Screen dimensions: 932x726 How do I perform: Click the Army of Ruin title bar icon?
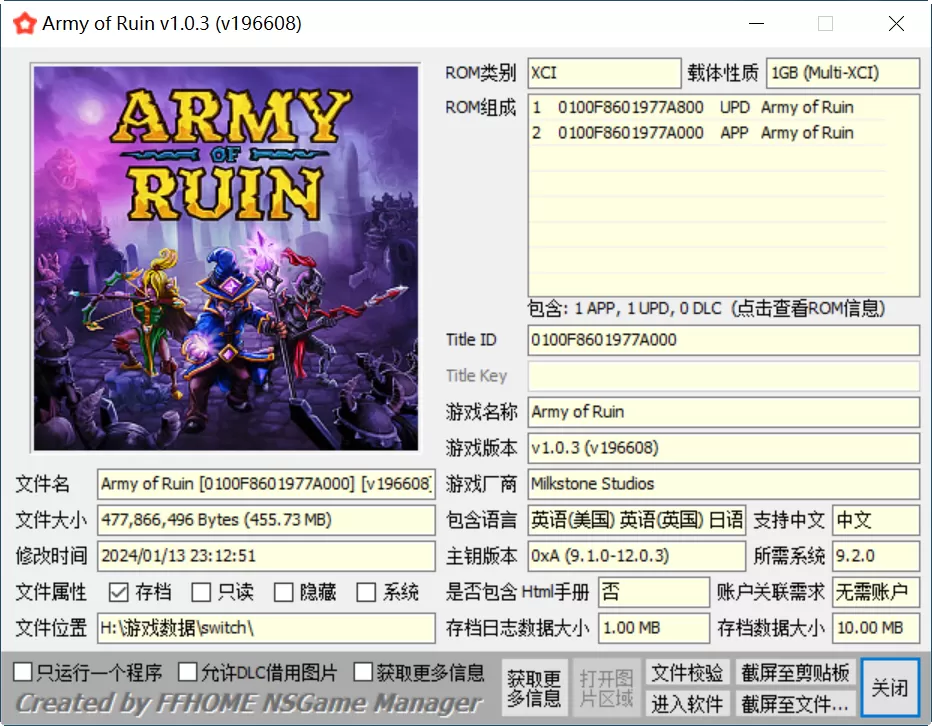click(x=24, y=22)
